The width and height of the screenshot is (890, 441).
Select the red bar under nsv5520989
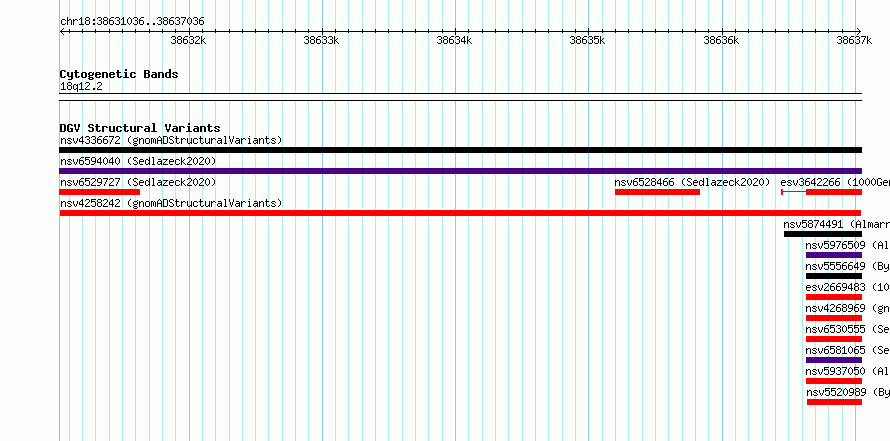[834, 402]
